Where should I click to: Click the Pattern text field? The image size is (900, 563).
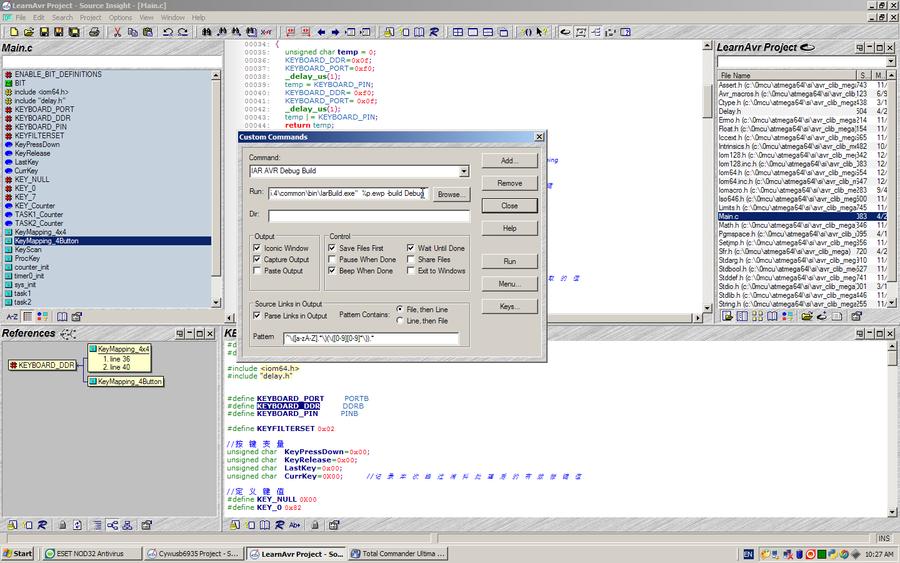point(370,338)
